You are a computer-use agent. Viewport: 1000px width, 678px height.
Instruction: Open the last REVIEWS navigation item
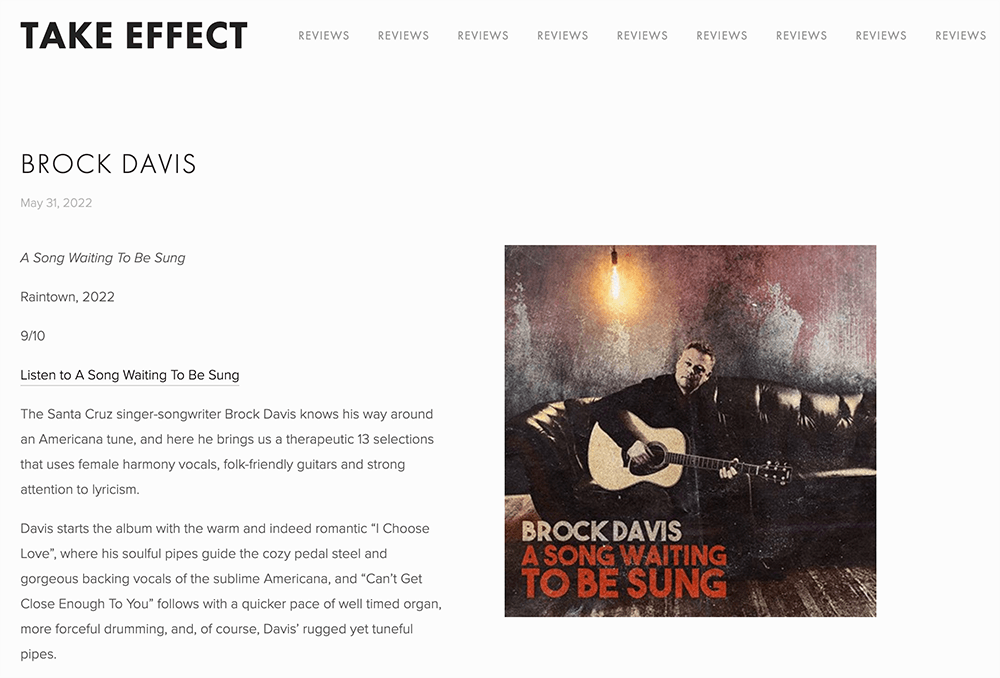click(960, 36)
